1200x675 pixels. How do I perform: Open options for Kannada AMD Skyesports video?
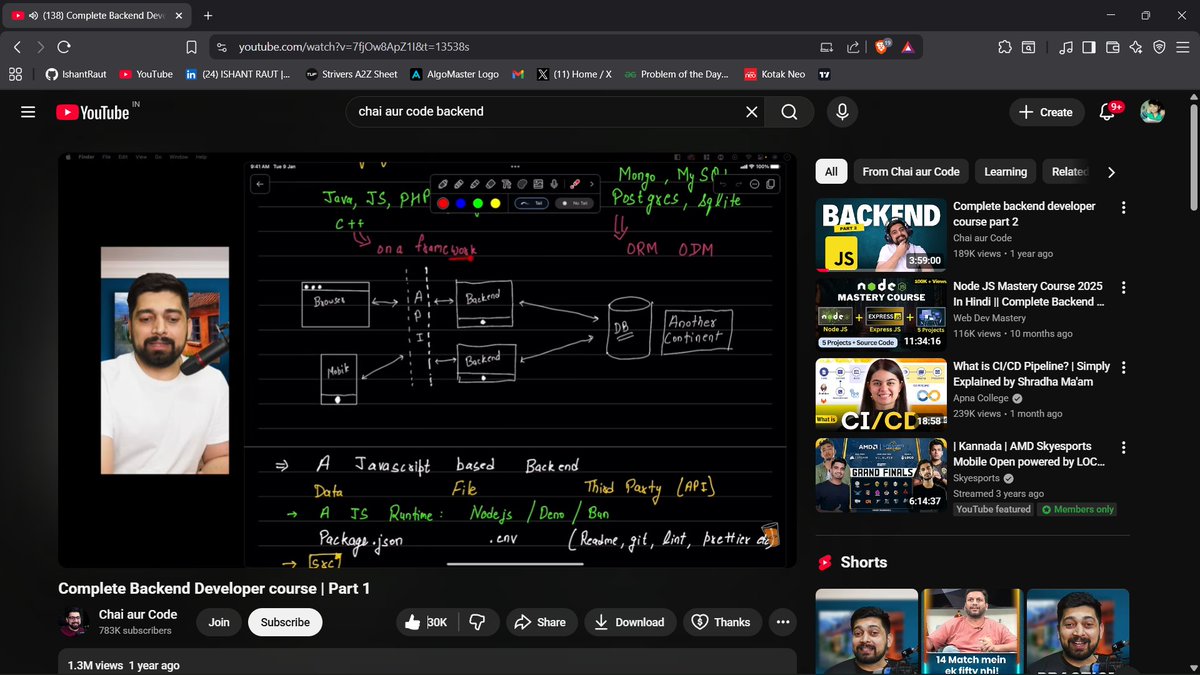click(x=1124, y=448)
